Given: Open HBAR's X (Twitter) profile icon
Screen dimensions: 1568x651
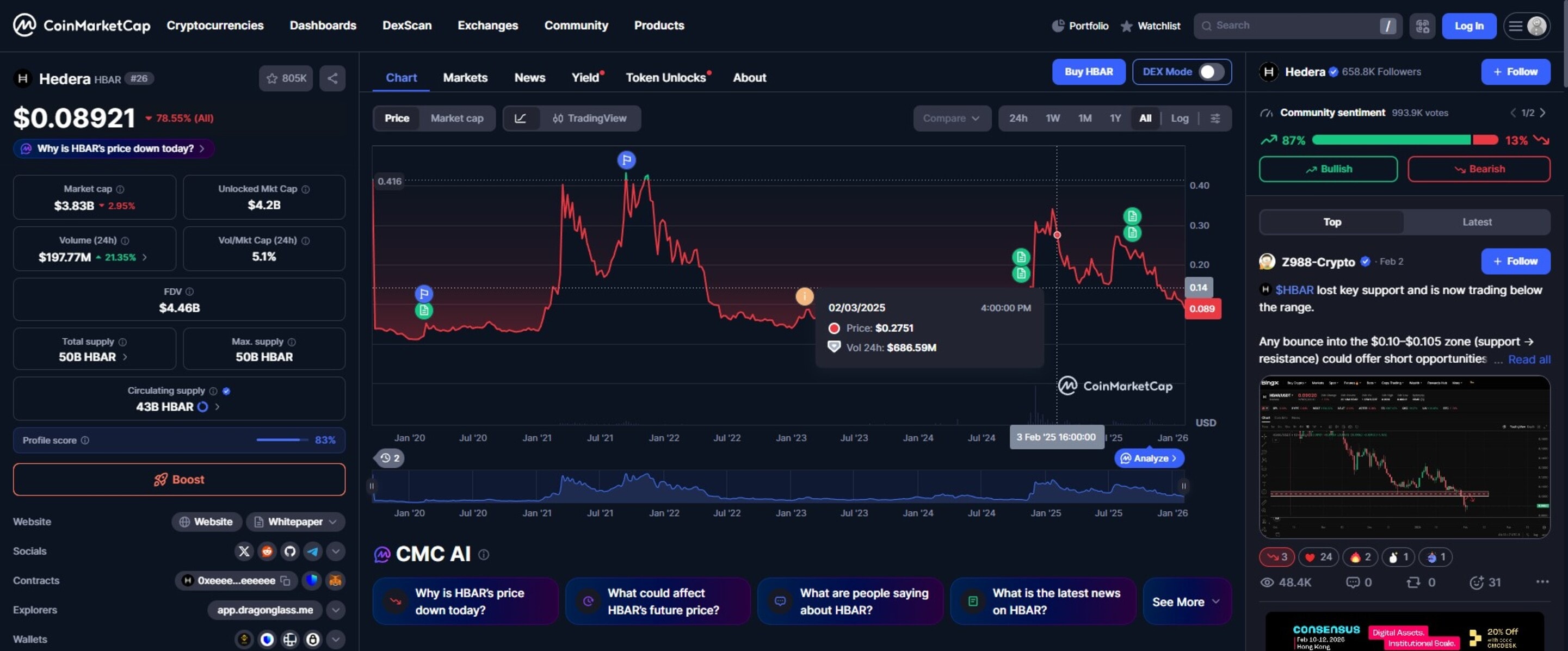Looking at the screenshot, I should coord(244,551).
